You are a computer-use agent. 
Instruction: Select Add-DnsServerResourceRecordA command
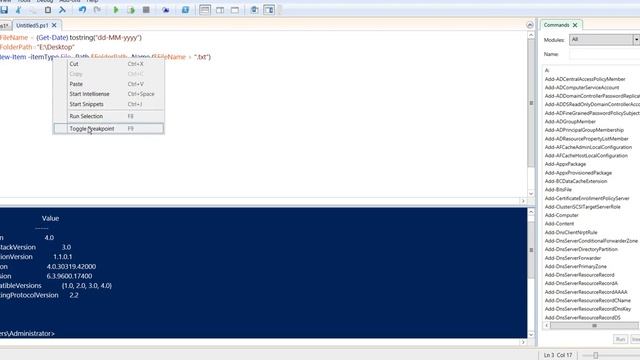(581, 283)
